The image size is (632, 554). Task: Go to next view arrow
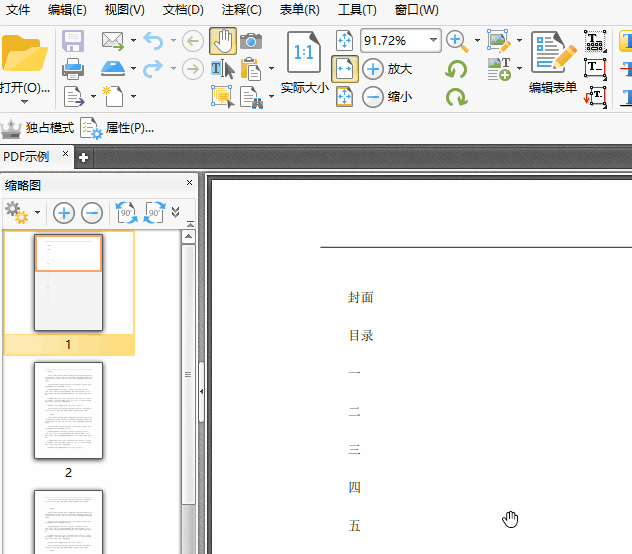point(193,69)
